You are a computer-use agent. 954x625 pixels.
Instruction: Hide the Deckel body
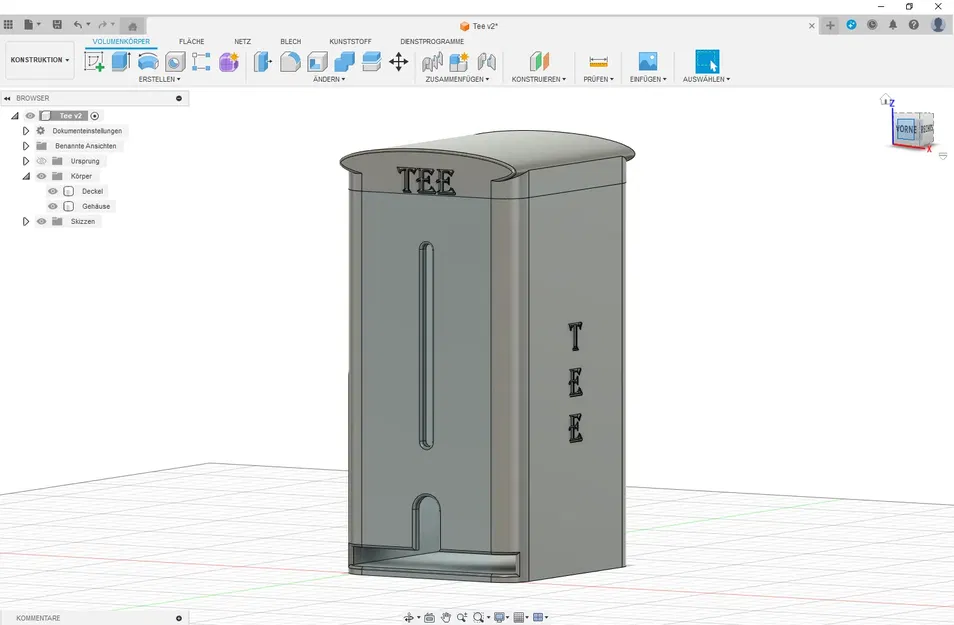[x=52, y=191]
